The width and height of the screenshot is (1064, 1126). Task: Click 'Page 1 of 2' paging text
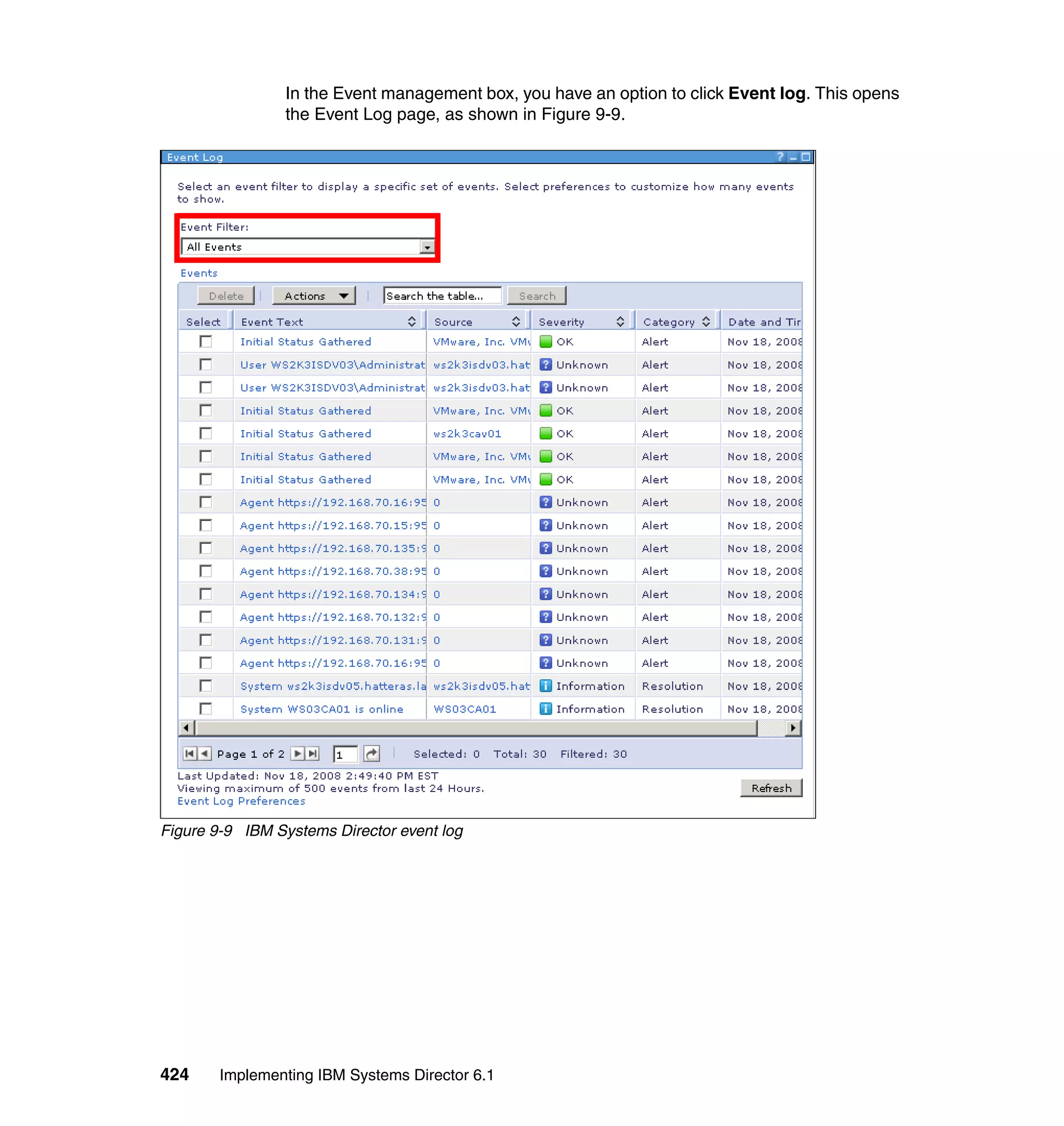[x=251, y=754]
